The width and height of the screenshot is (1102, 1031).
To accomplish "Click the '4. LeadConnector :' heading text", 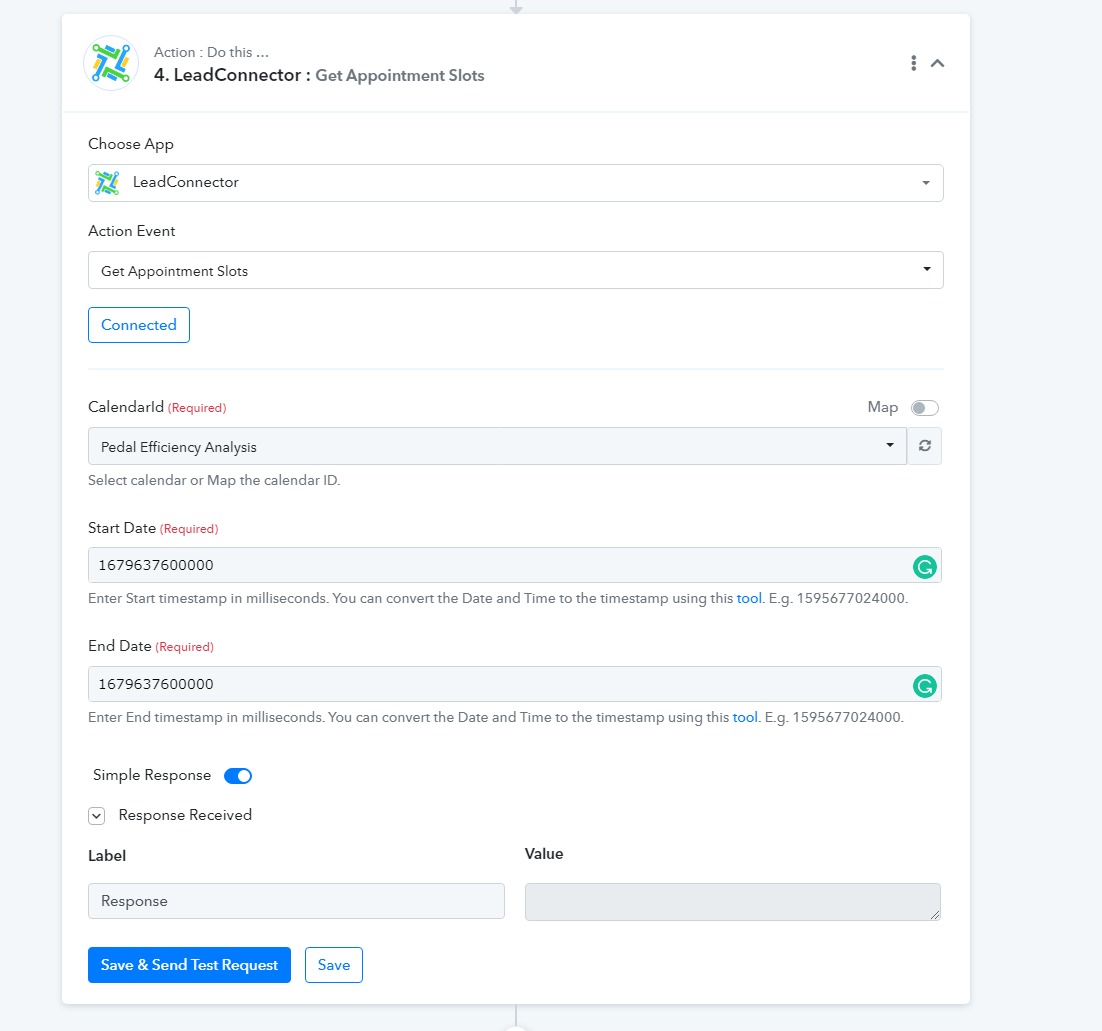I will pos(233,75).
